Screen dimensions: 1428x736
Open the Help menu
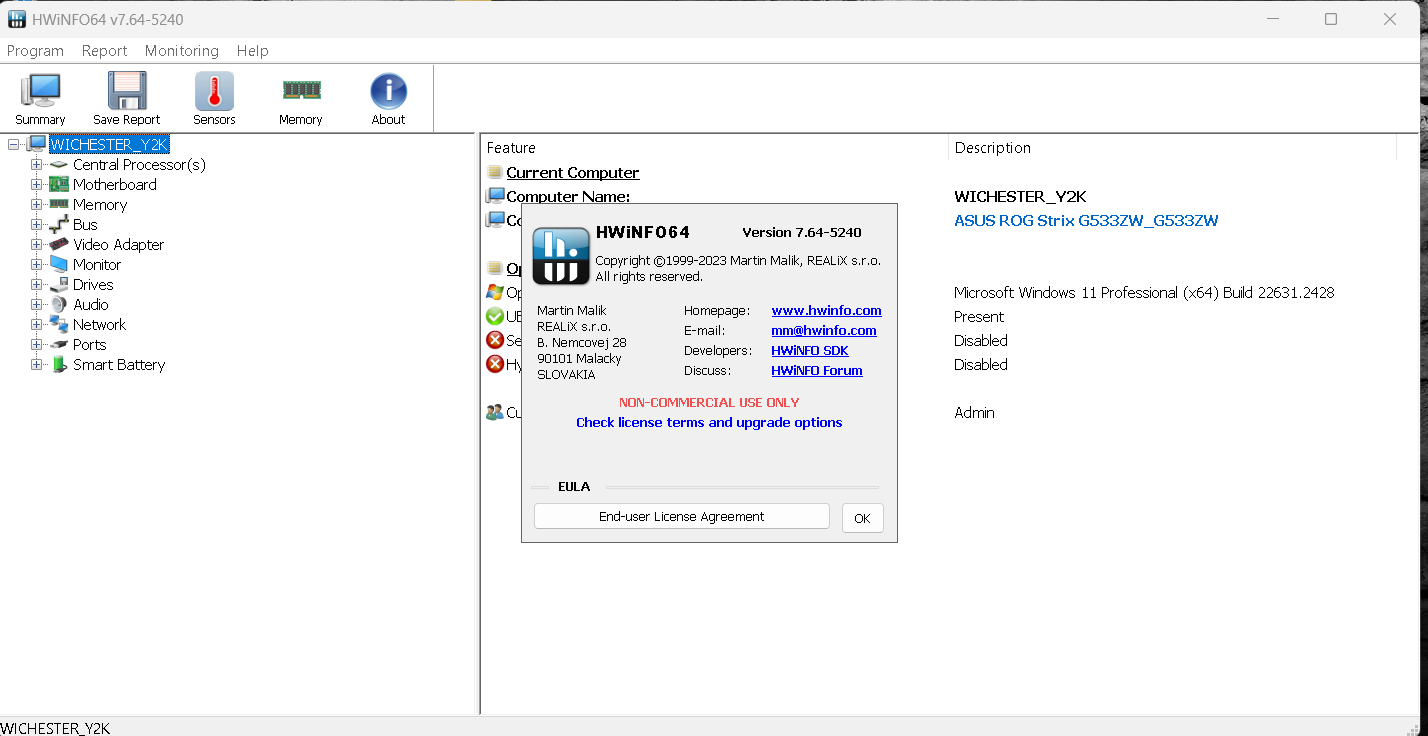click(x=252, y=51)
